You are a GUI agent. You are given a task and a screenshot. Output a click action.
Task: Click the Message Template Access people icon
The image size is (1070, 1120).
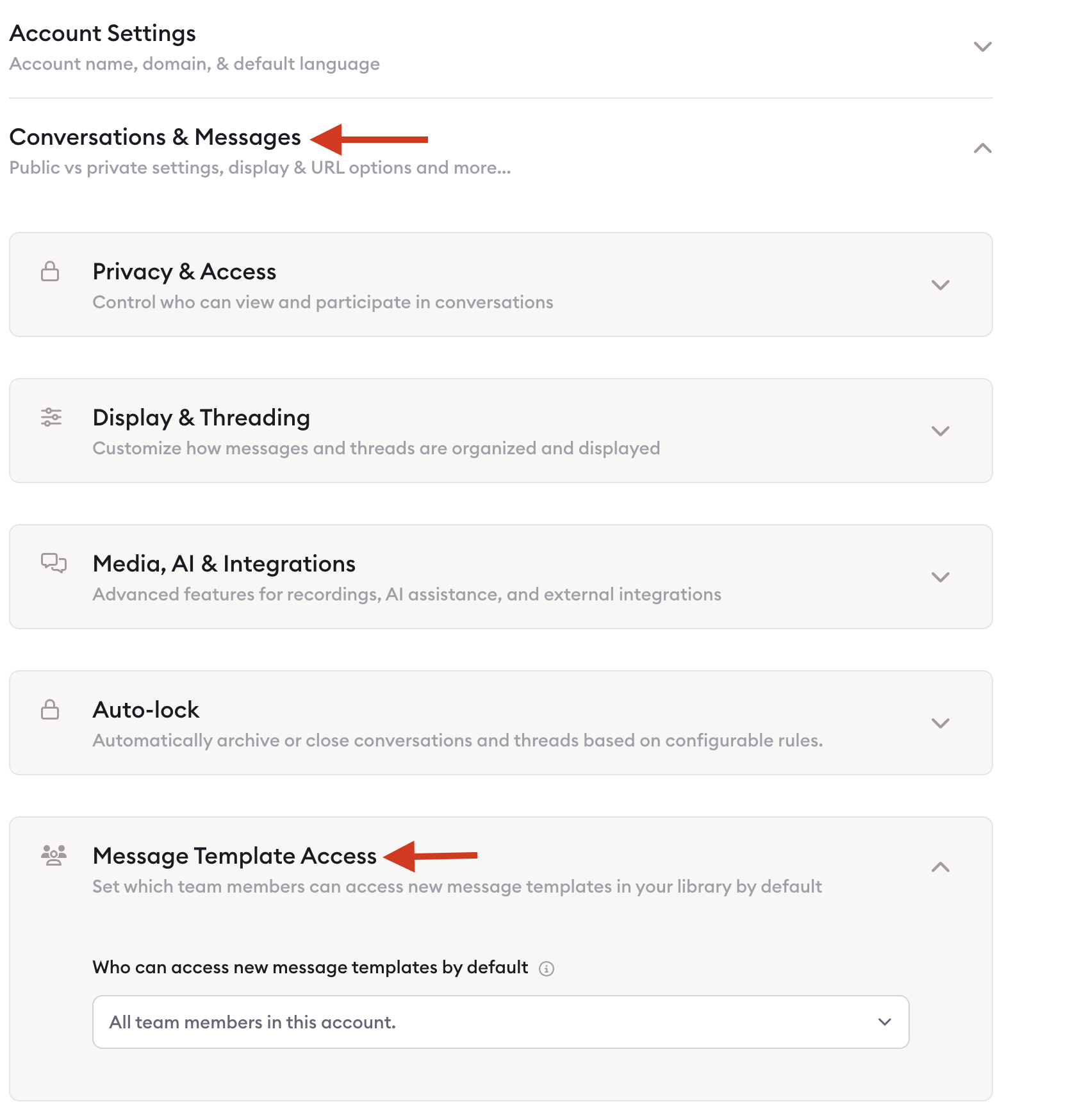(x=54, y=855)
